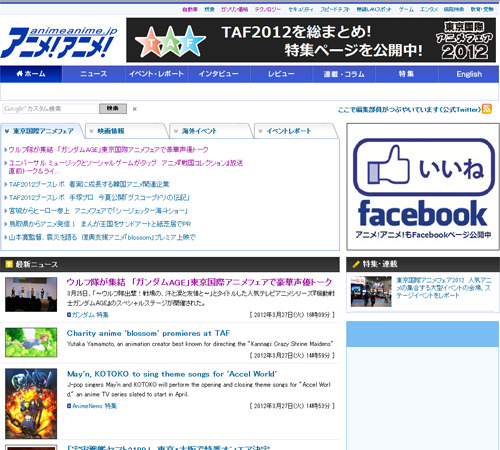Open the ユニバーサル ミュージック戦国コレクション link
500x450 pixels.
(x=126, y=167)
